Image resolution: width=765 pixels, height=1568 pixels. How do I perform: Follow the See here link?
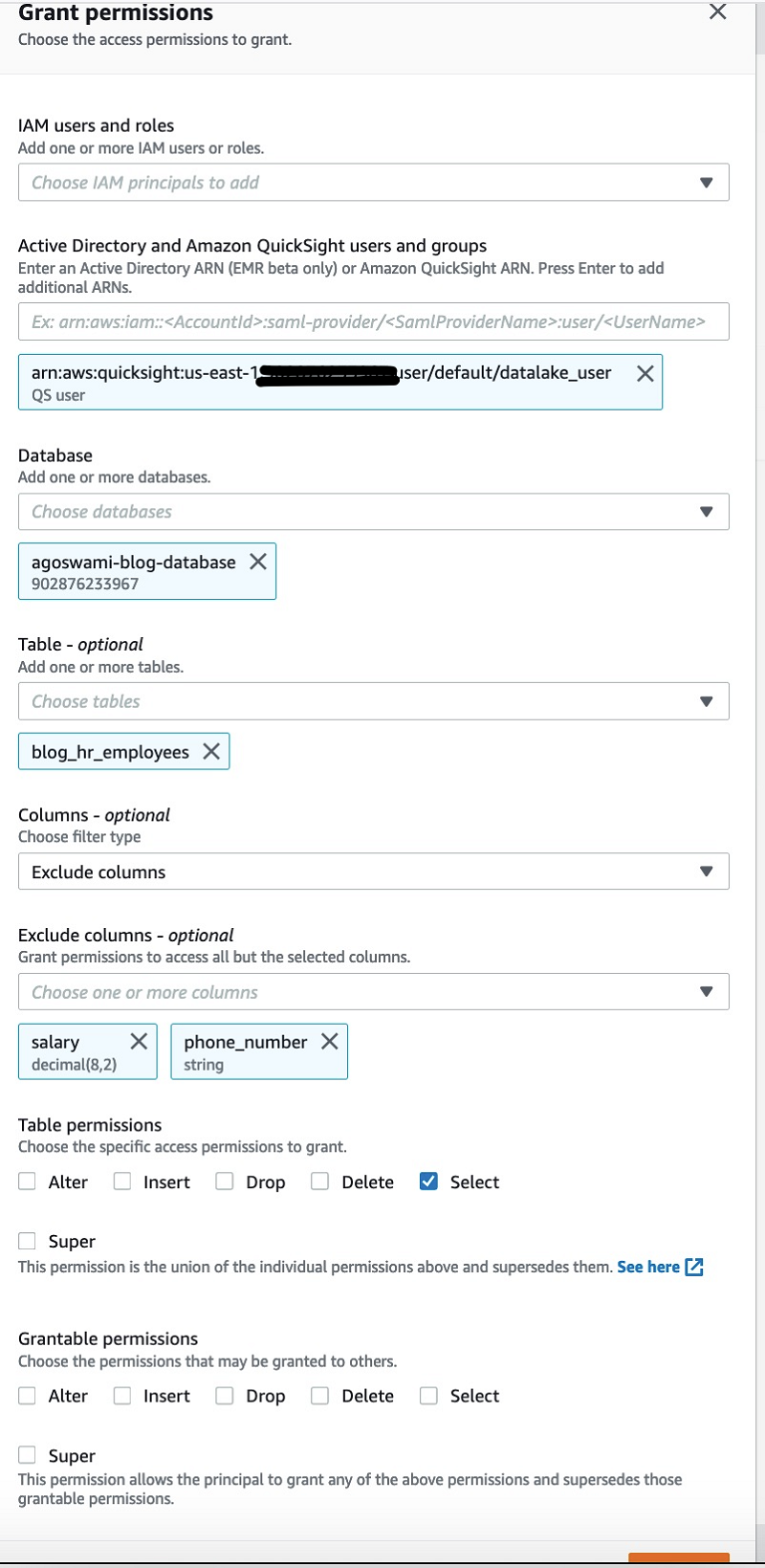648,1267
